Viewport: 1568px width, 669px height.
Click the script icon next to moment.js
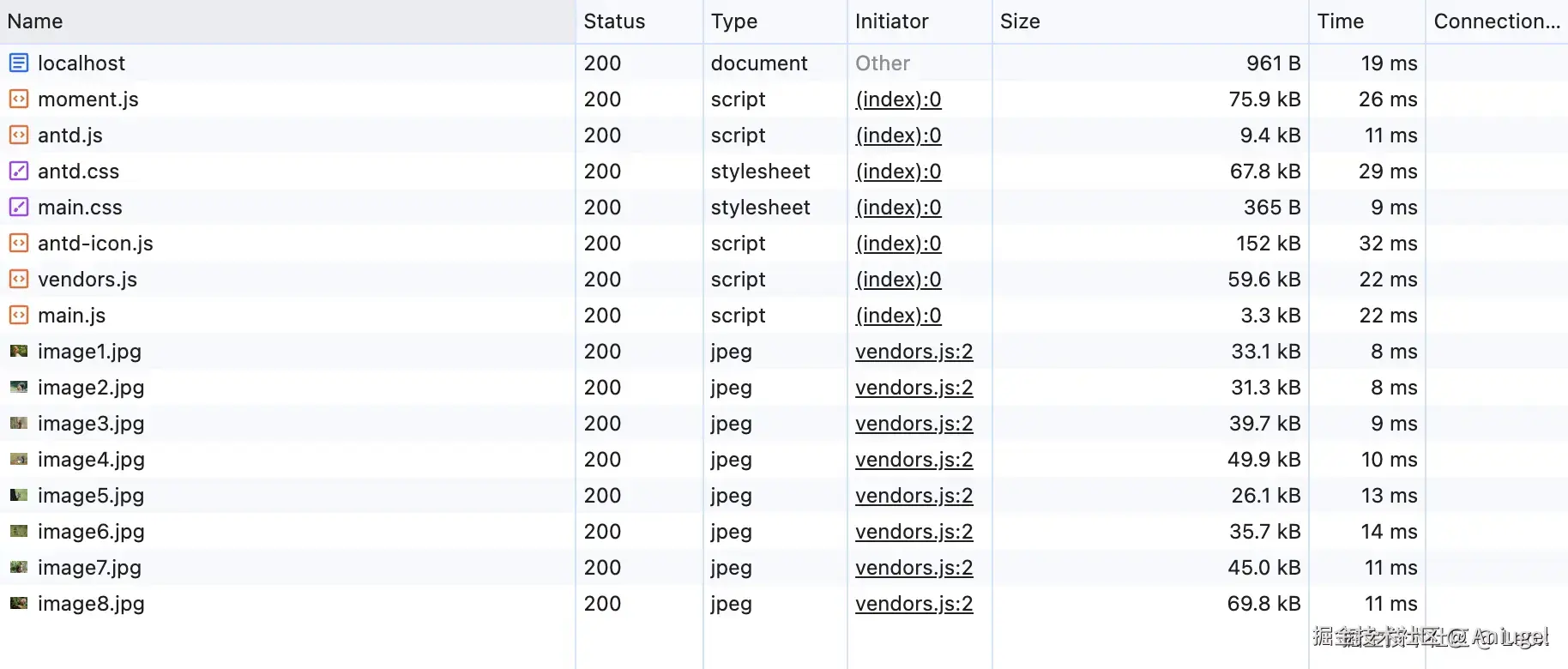click(19, 99)
